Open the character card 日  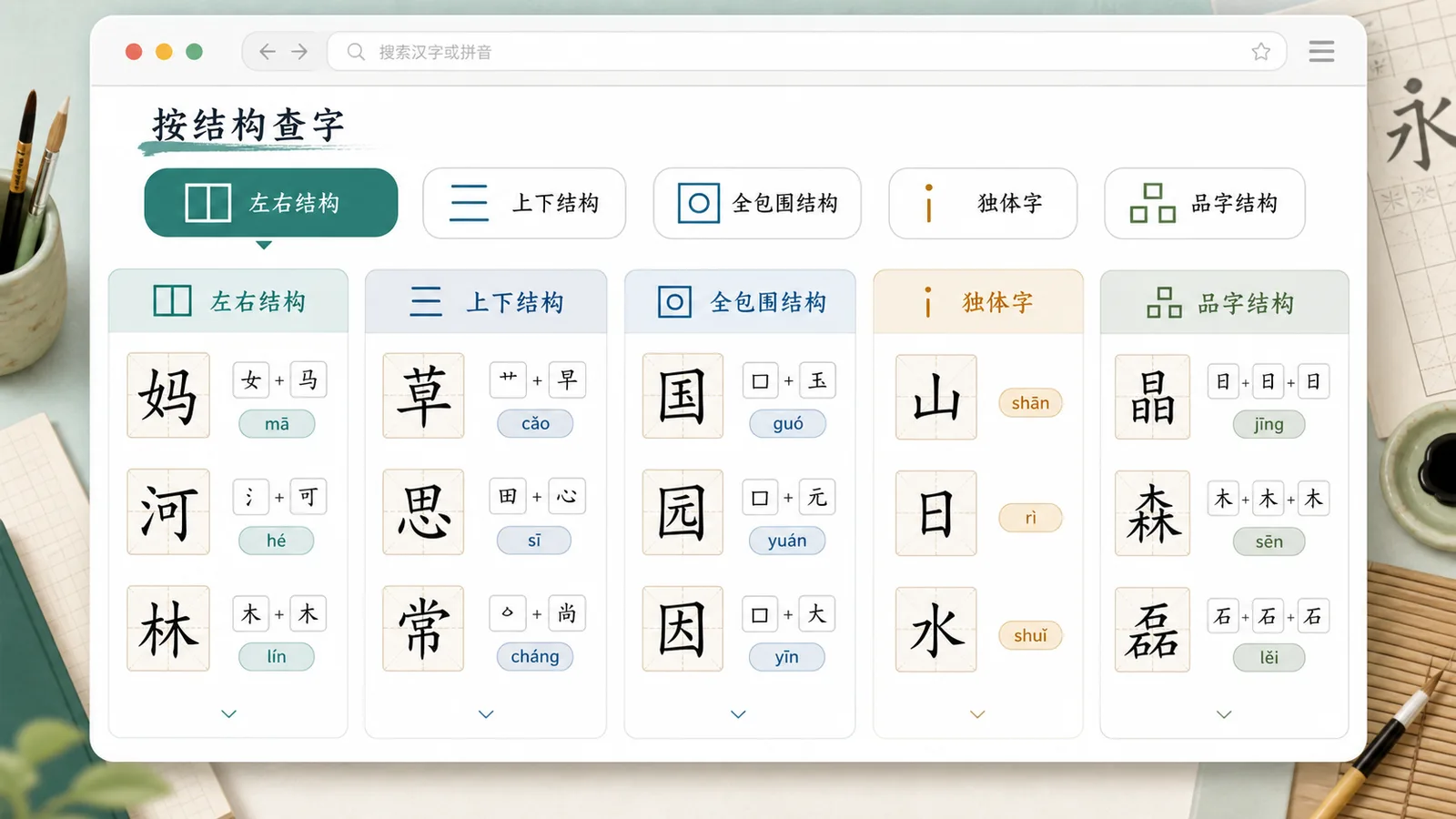936,513
